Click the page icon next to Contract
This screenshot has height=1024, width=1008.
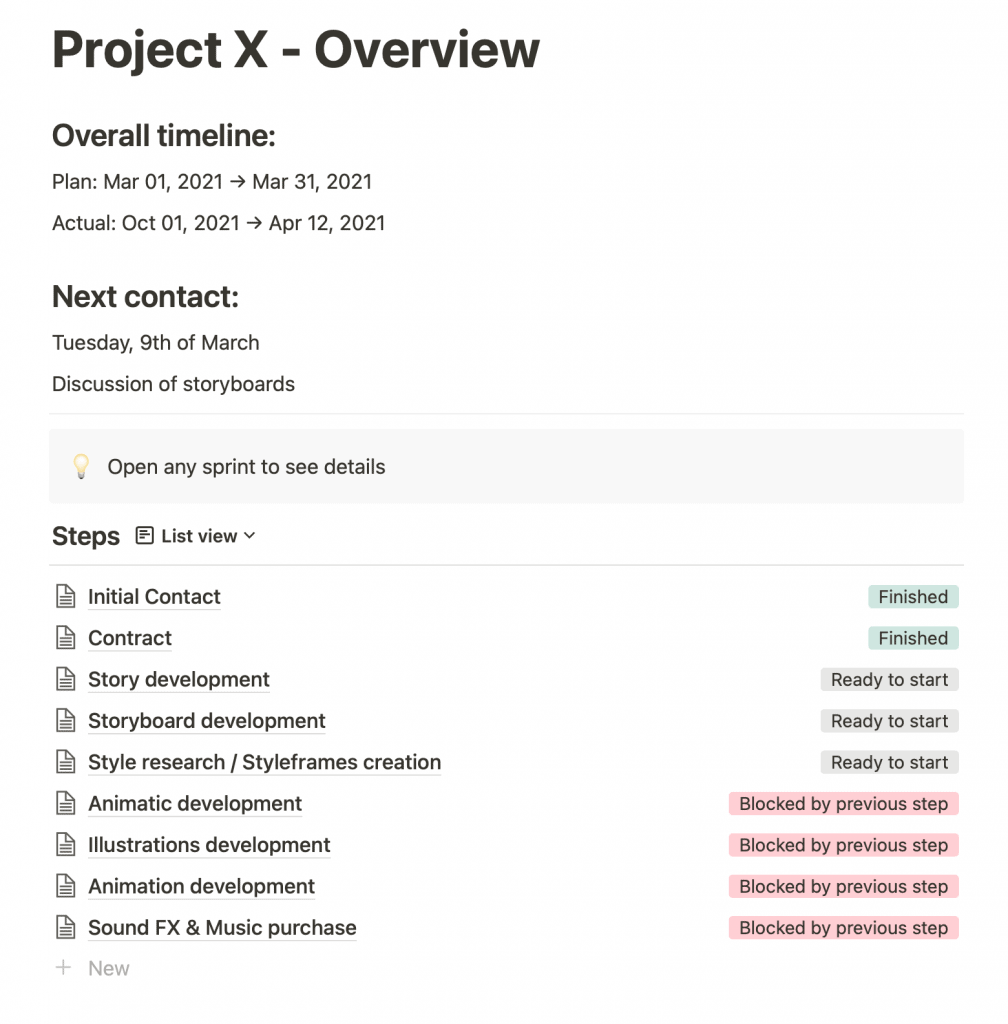[65, 637]
